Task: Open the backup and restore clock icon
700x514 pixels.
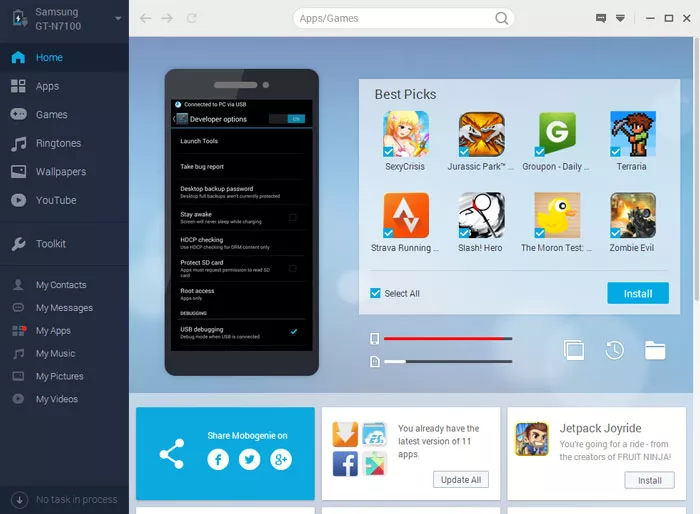Action: [x=614, y=350]
